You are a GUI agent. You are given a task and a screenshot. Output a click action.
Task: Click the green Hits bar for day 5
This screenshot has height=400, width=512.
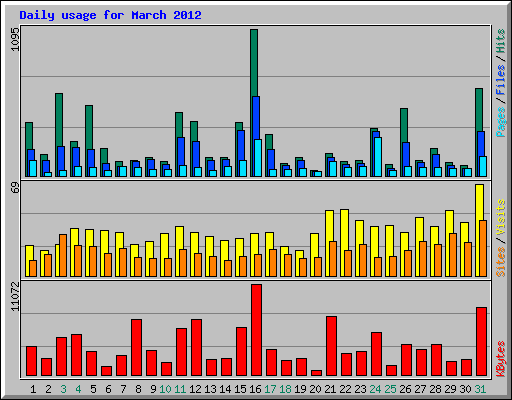coord(89,127)
